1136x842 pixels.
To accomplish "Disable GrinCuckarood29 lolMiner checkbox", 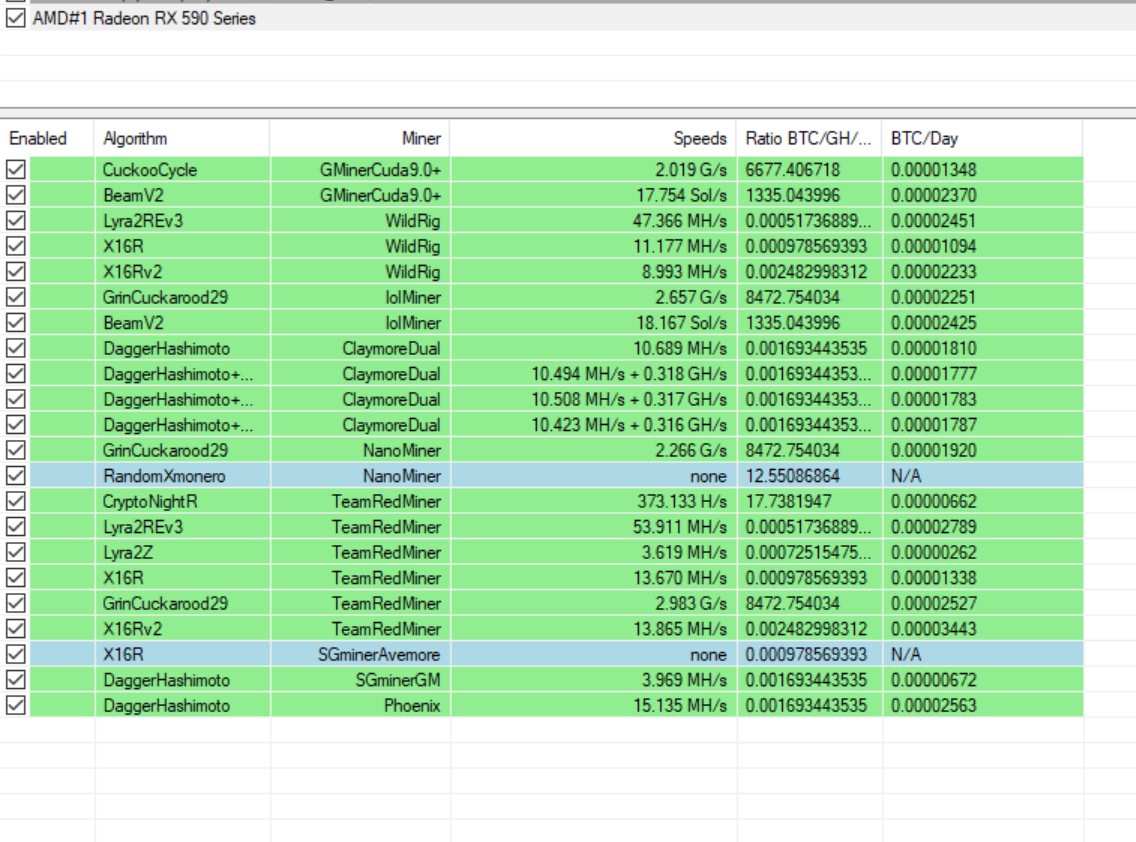I will [x=15, y=297].
